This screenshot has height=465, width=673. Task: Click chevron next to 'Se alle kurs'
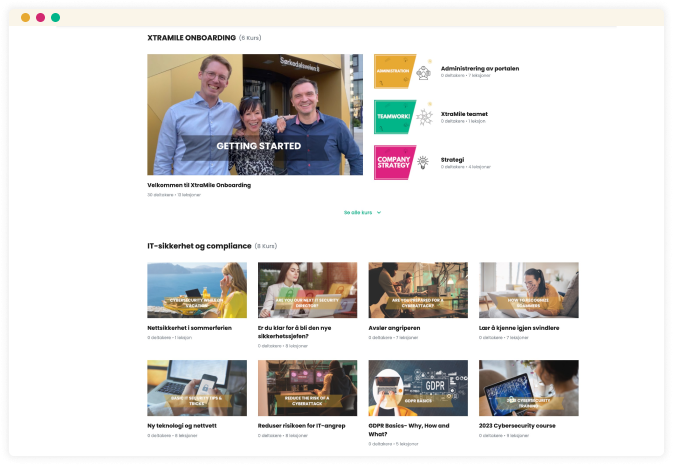tap(379, 213)
